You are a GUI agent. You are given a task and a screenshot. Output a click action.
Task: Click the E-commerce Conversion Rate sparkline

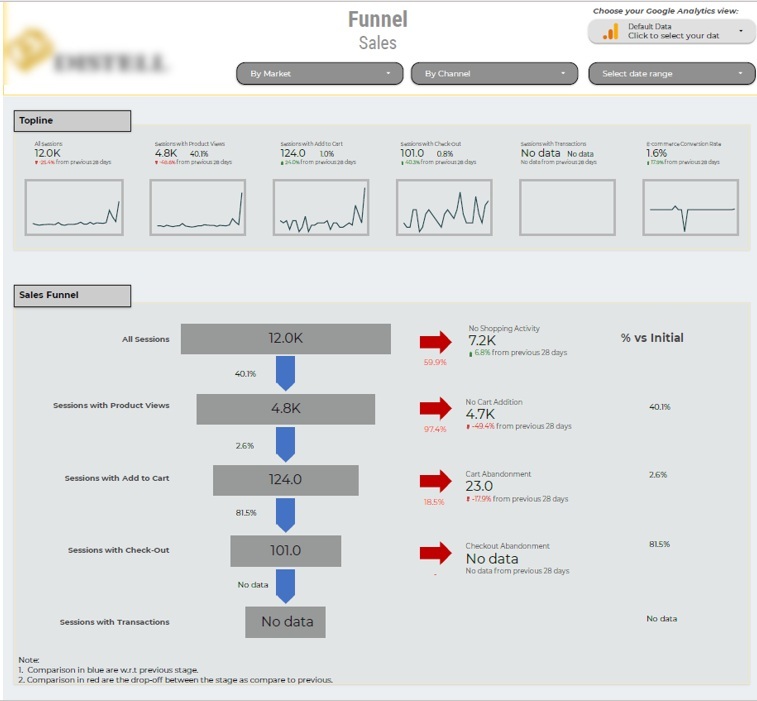pyautogui.click(x=690, y=208)
